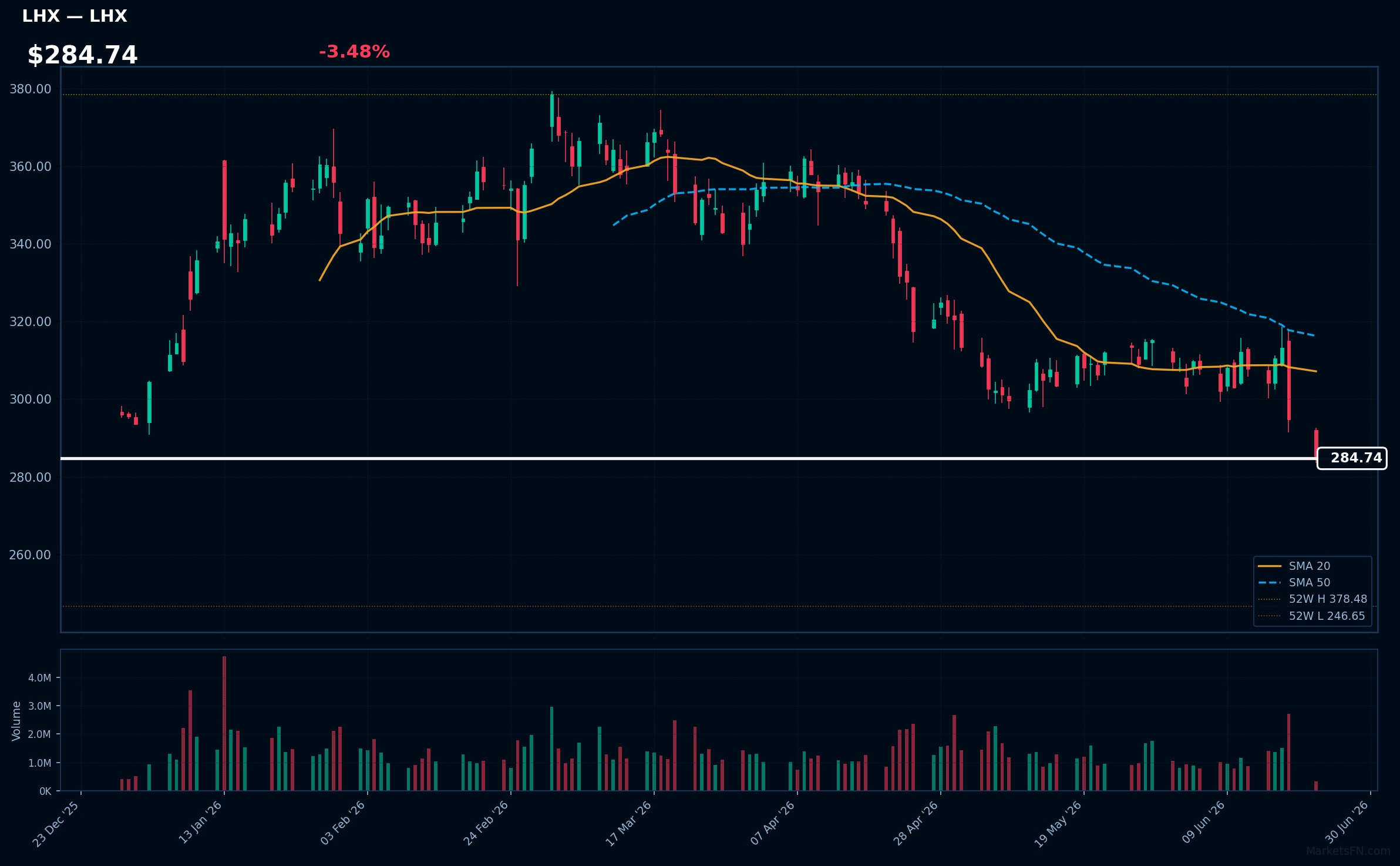Click the 4.0M volume axis label
Image resolution: width=1400 pixels, height=866 pixels.
40,678
